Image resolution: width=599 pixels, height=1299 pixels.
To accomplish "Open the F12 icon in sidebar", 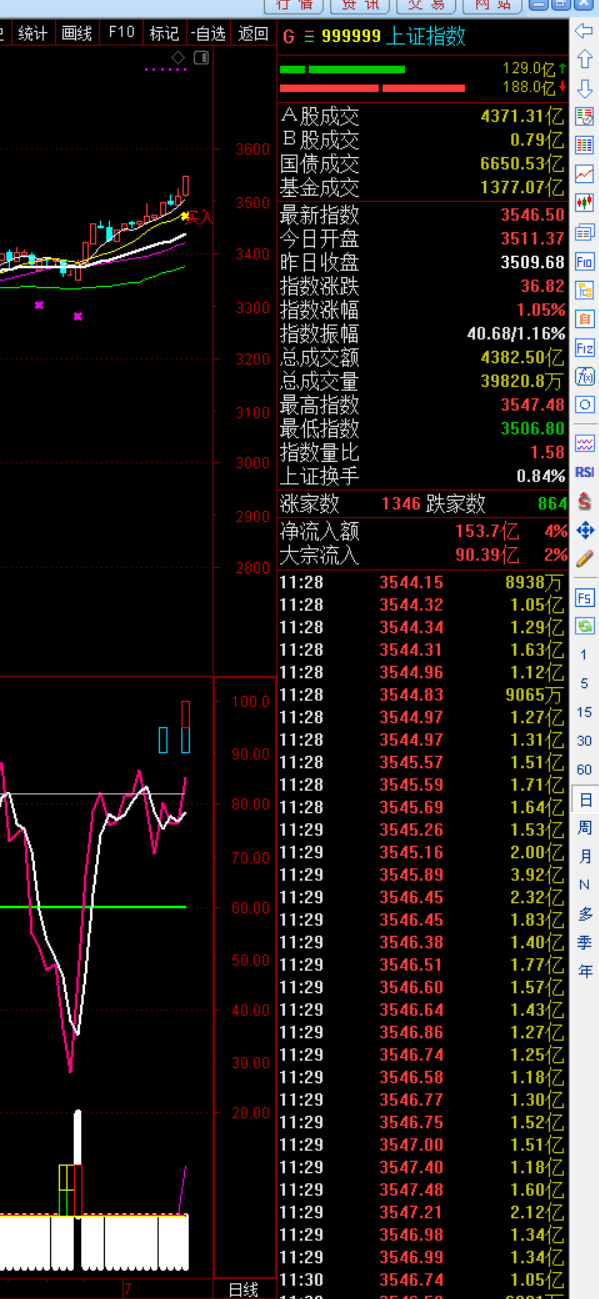I will coord(584,348).
